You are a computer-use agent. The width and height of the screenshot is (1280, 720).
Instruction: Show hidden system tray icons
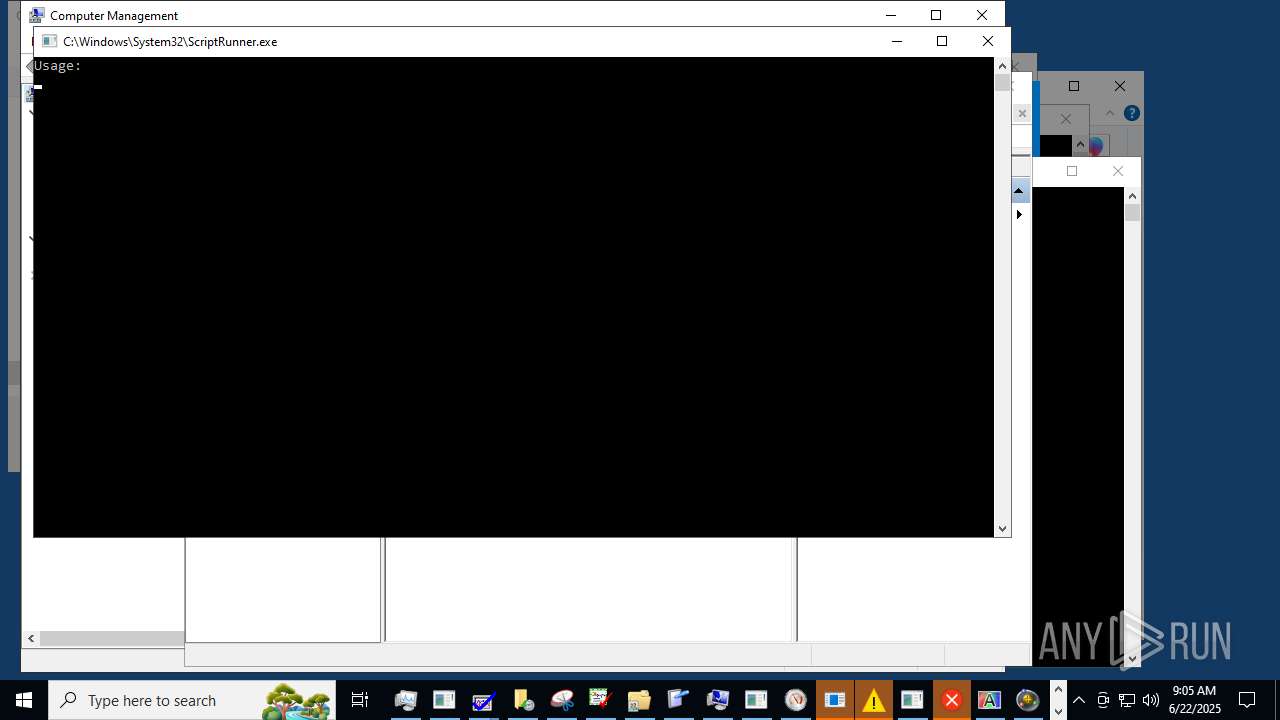(x=1079, y=700)
